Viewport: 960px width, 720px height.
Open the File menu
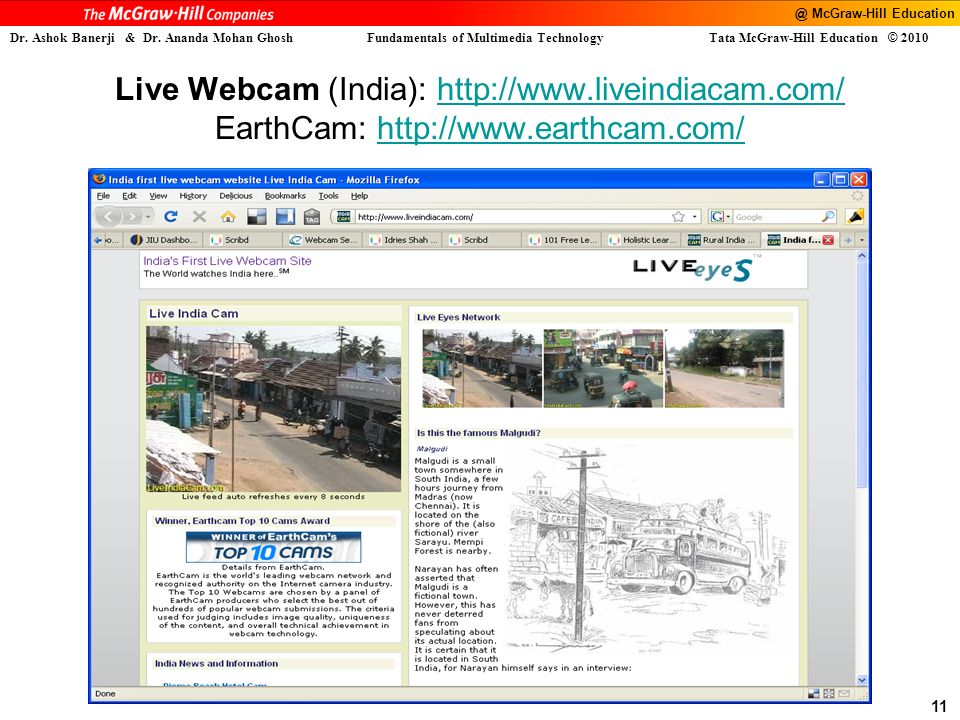click(x=103, y=196)
